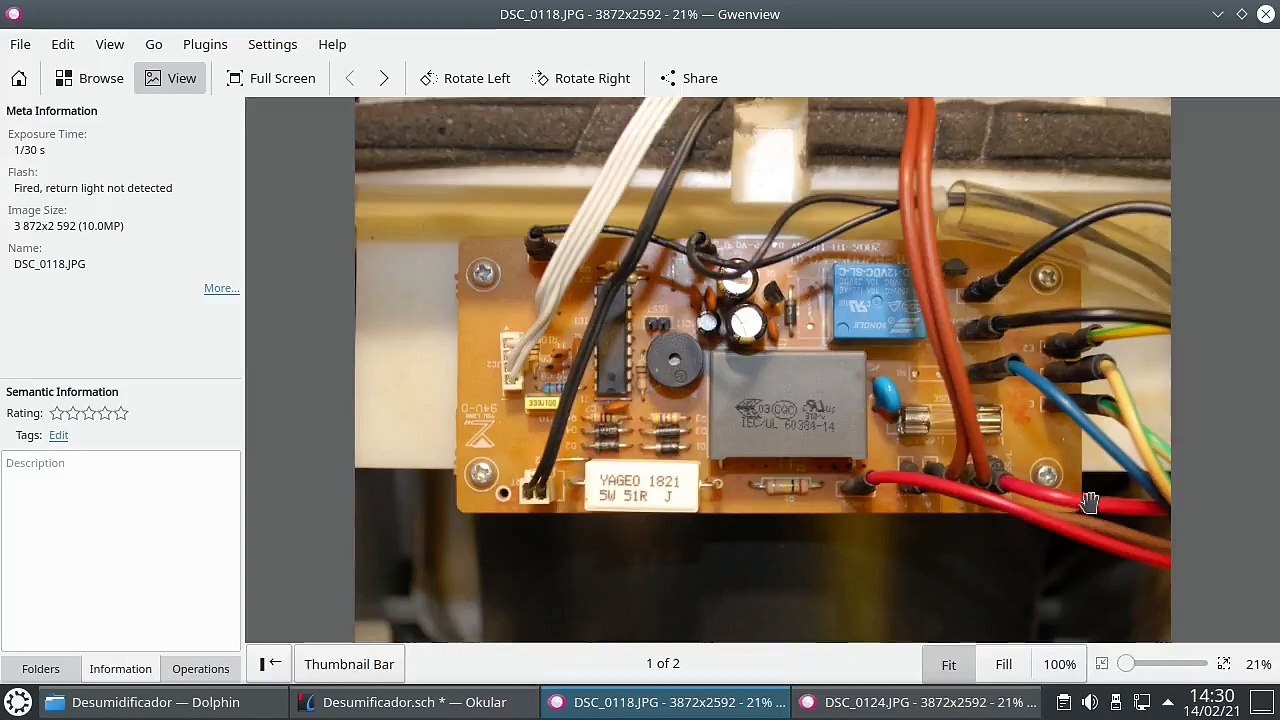
Task: Open the removable devices tray icon
Action: [1116, 702]
